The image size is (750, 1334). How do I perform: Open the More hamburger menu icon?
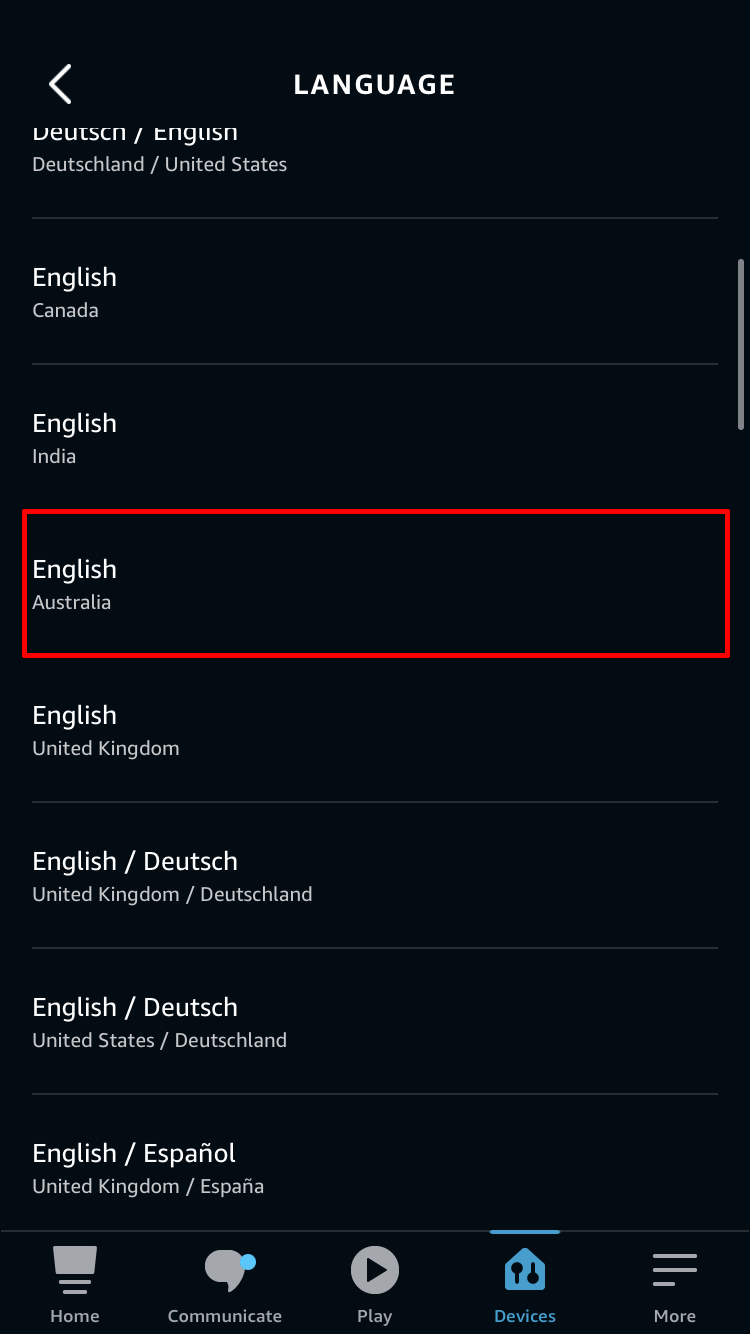point(675,1269)
